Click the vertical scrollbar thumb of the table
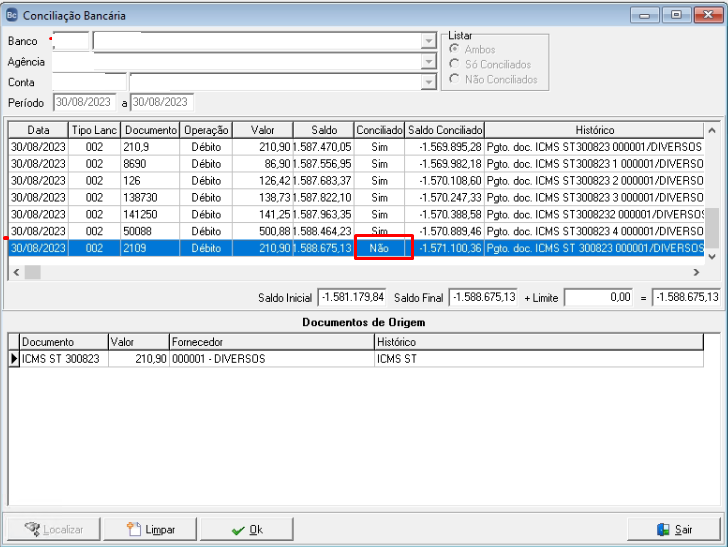Screen dimensions: 728x547 point(712,228)
